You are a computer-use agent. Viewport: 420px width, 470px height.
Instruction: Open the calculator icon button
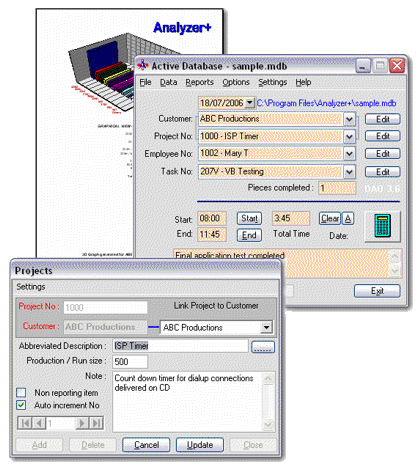point(382,226)
